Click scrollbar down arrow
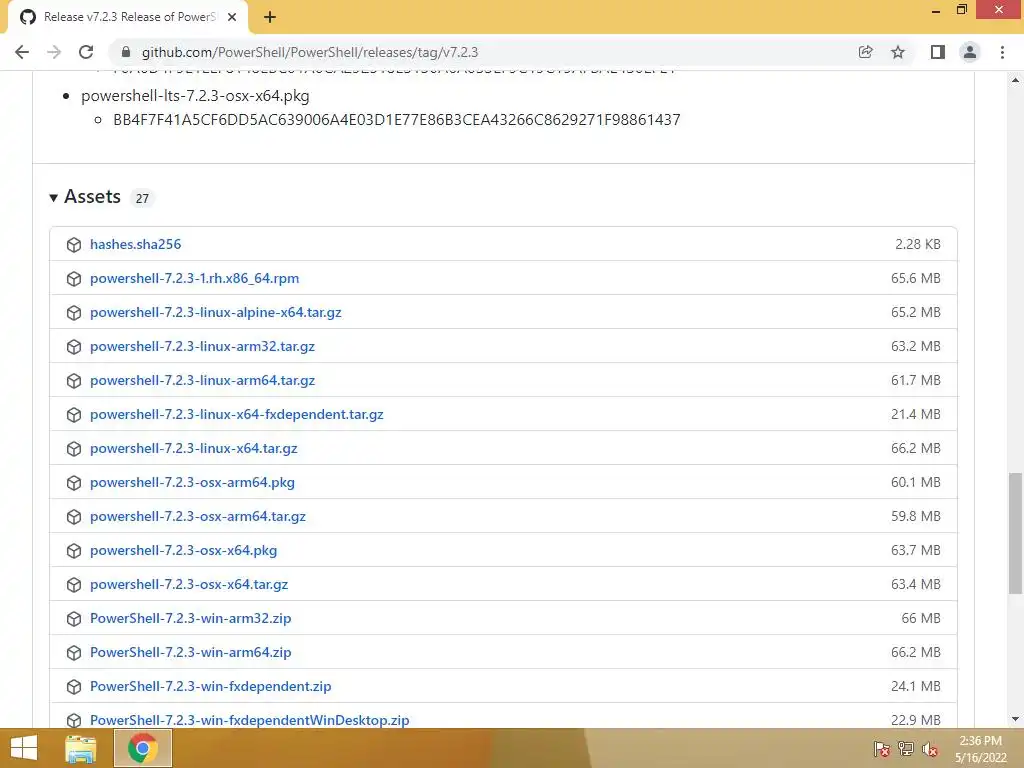Viewport: 1024px width, 768px height. pyautogui.click(x=1015, y=719)
